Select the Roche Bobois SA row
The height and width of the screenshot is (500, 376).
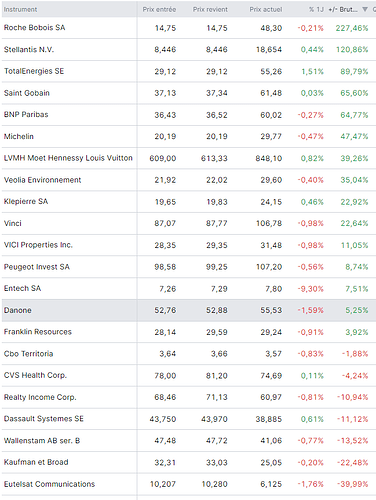[x=189, y=28]
